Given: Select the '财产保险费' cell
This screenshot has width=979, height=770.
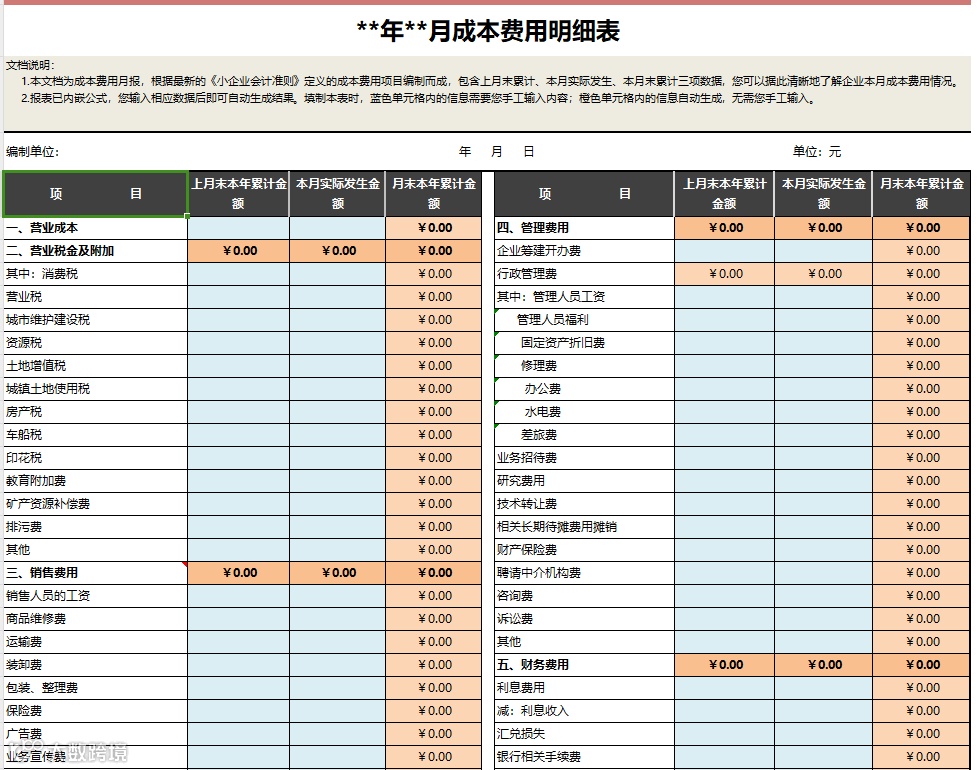Looking at the screenshot, I should [584, 550].
